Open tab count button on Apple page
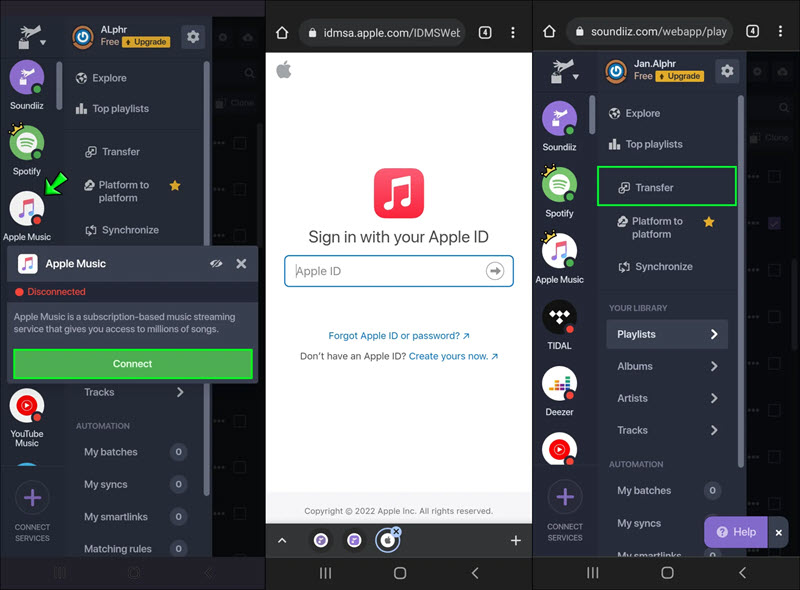Viewport: 800px width, 590px height. (485, 33)
